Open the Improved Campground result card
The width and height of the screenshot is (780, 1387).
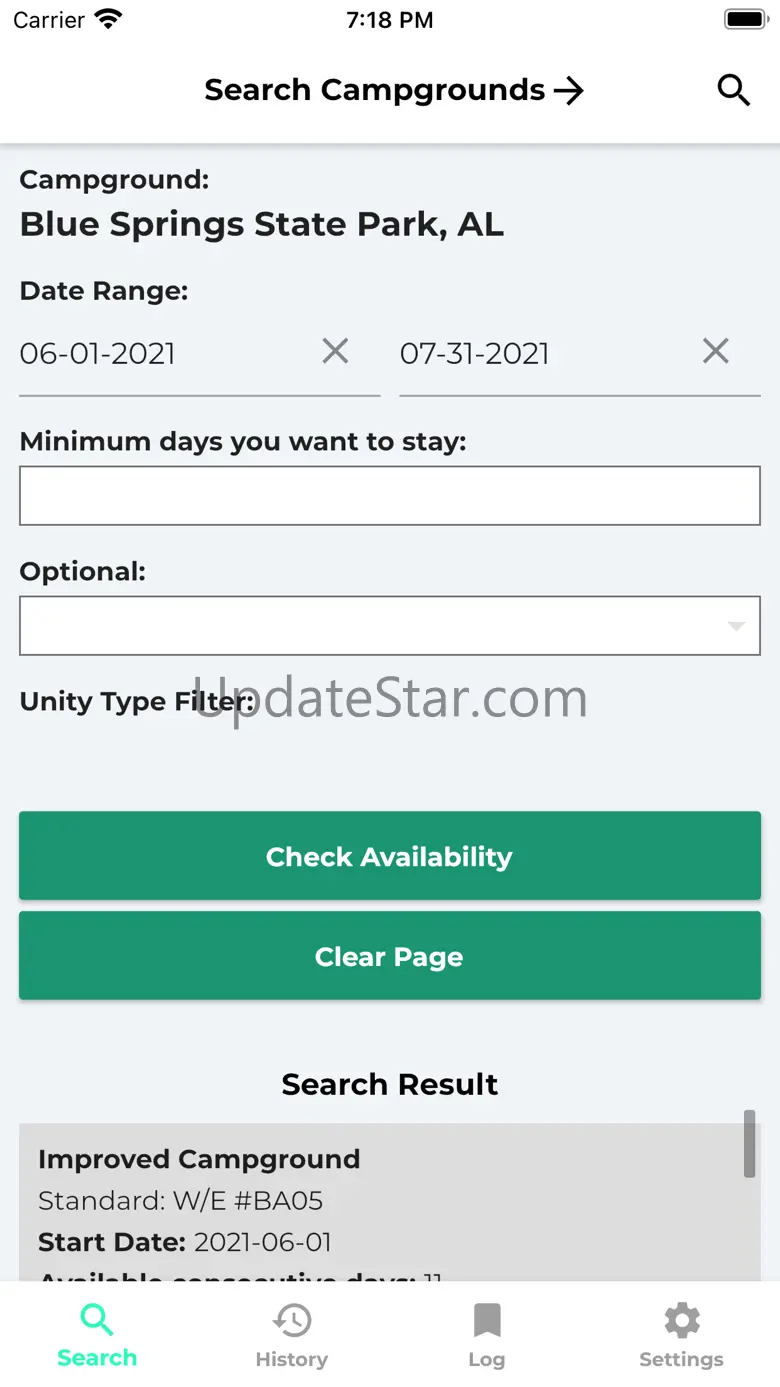click(390, 1202)
